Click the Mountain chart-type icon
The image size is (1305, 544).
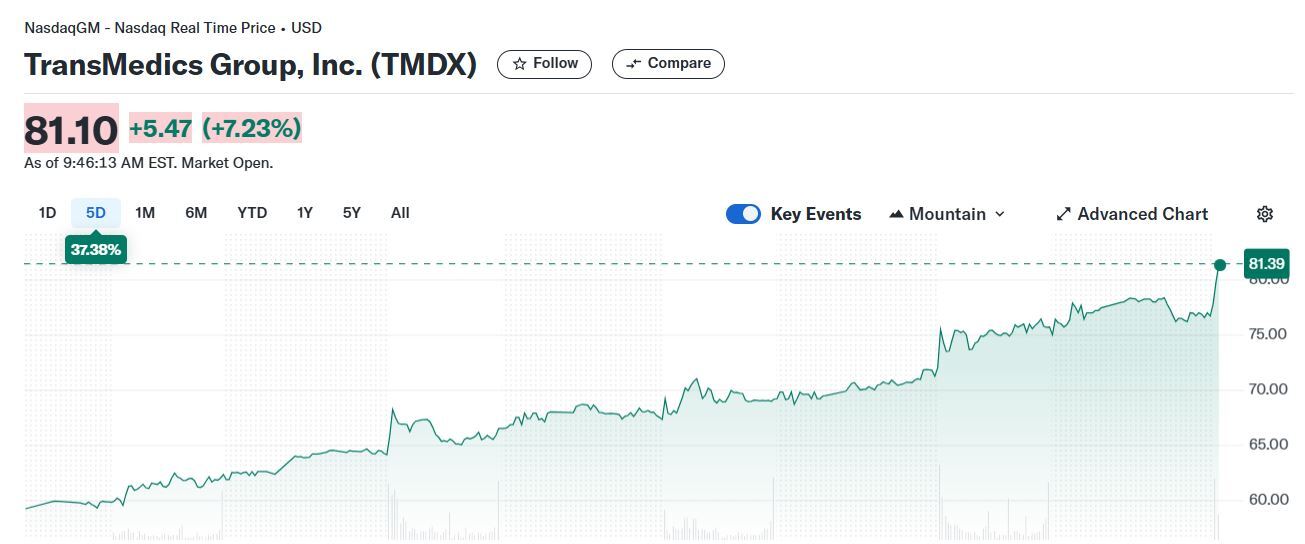click(x=896, y=214)
